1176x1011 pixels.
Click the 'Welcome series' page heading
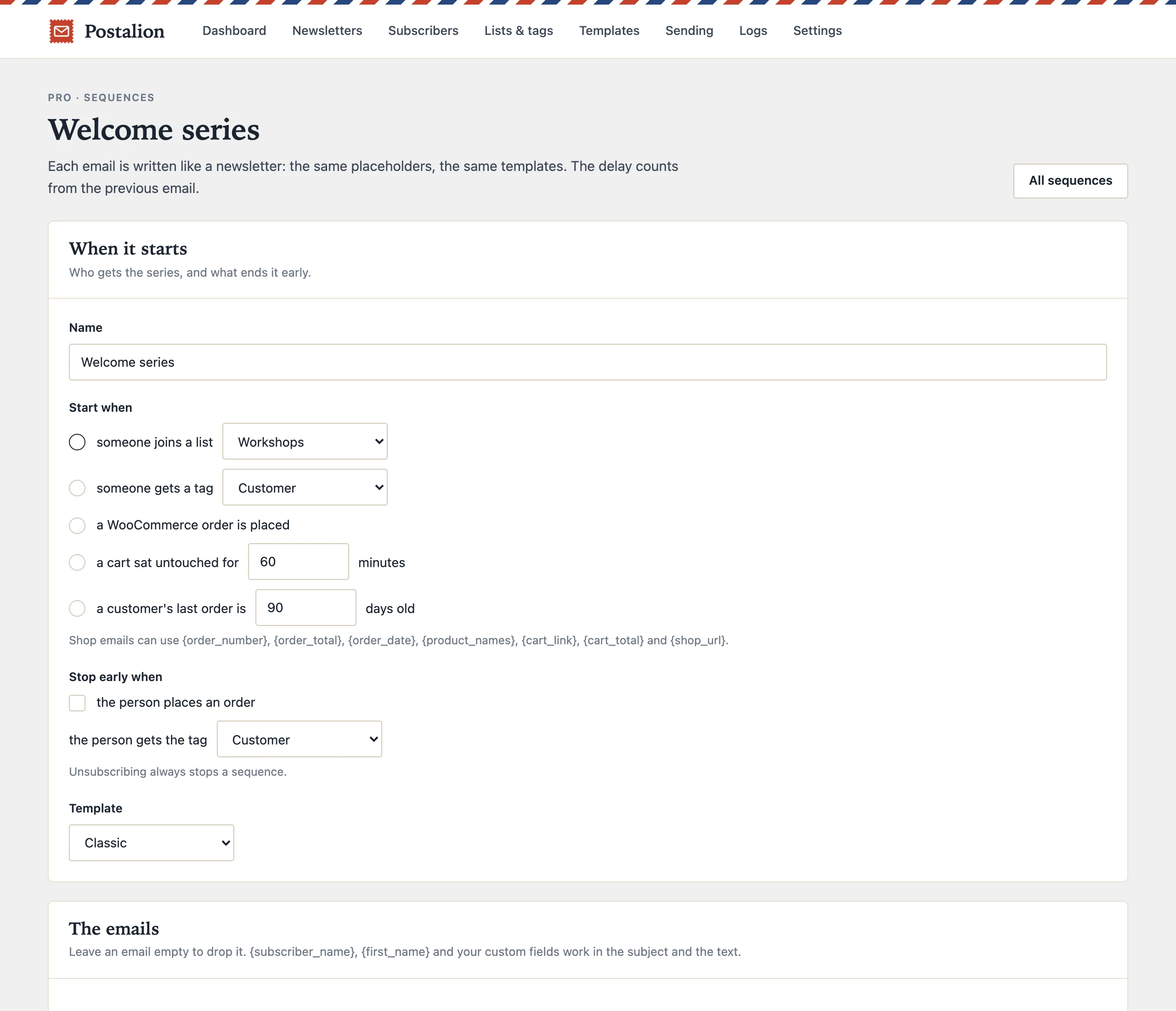coord(154,130)
